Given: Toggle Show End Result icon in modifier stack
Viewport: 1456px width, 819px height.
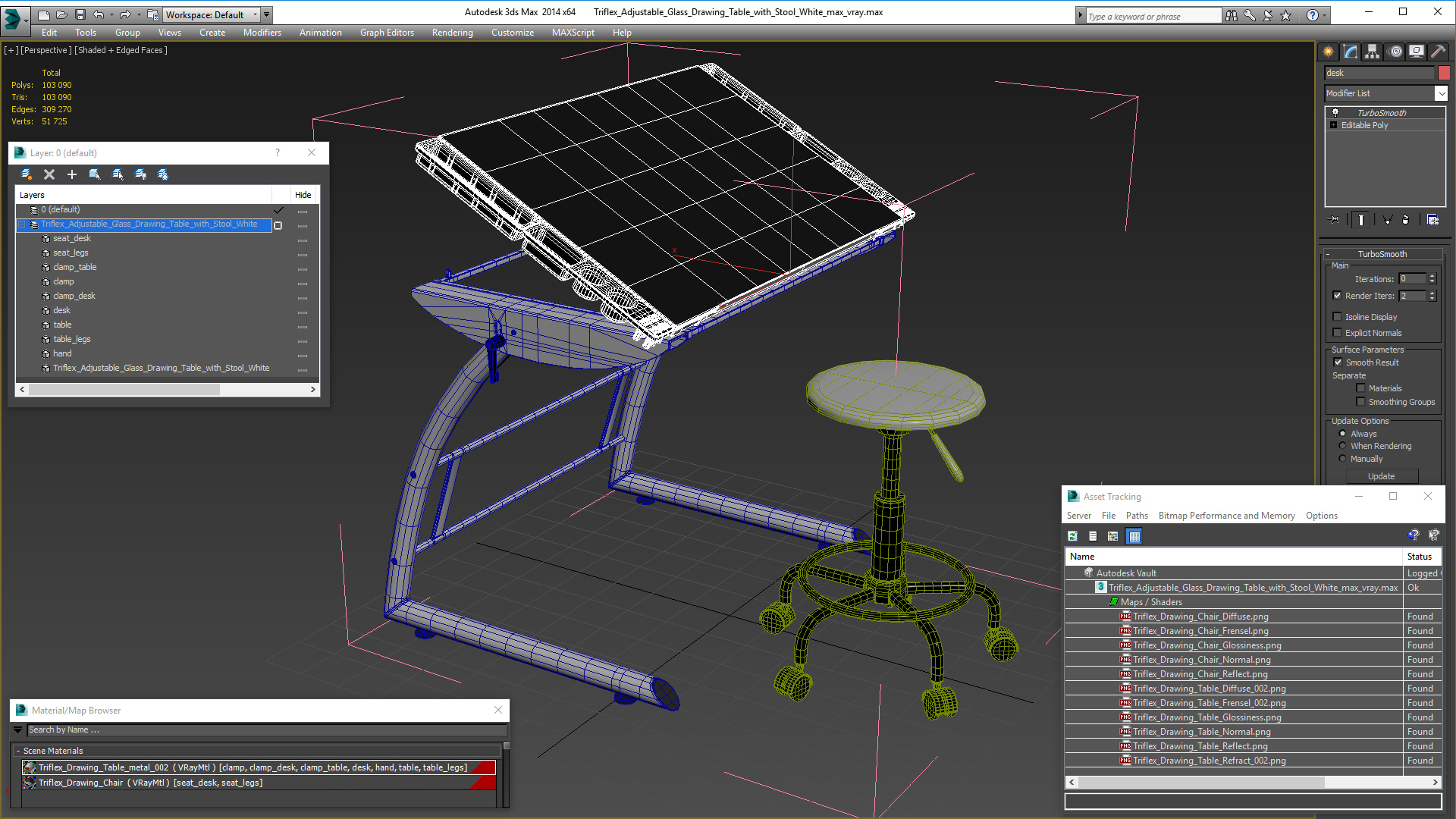Looking at the screenshot, I should click(x=1361, y=220).
